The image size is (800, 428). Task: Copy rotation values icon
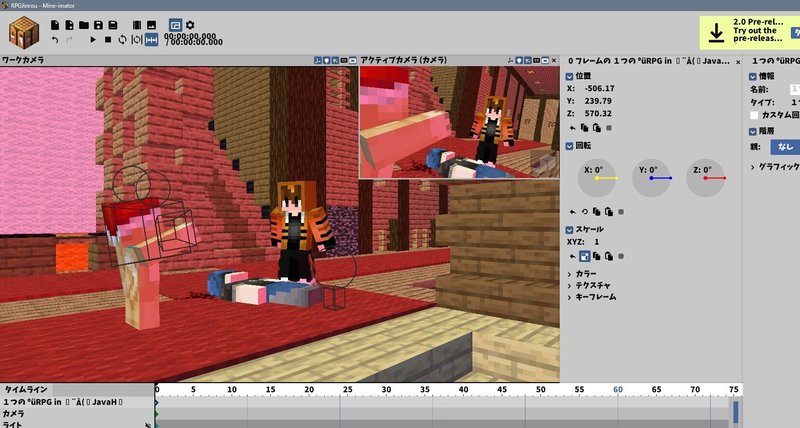pyautogui.click(x=596, y=212)
